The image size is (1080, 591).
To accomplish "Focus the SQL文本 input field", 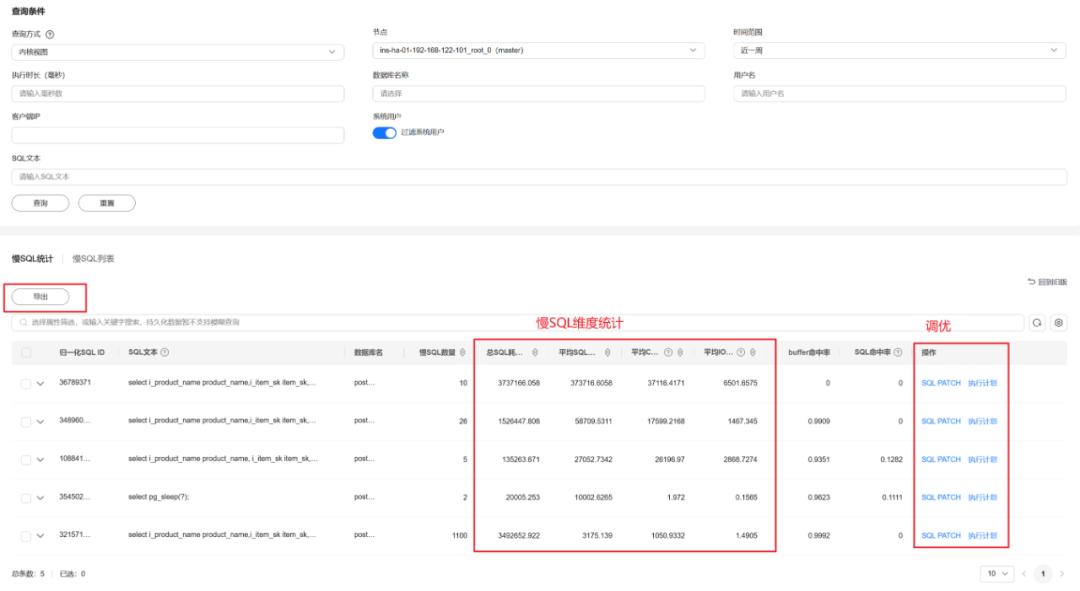I will pos(539,177).
